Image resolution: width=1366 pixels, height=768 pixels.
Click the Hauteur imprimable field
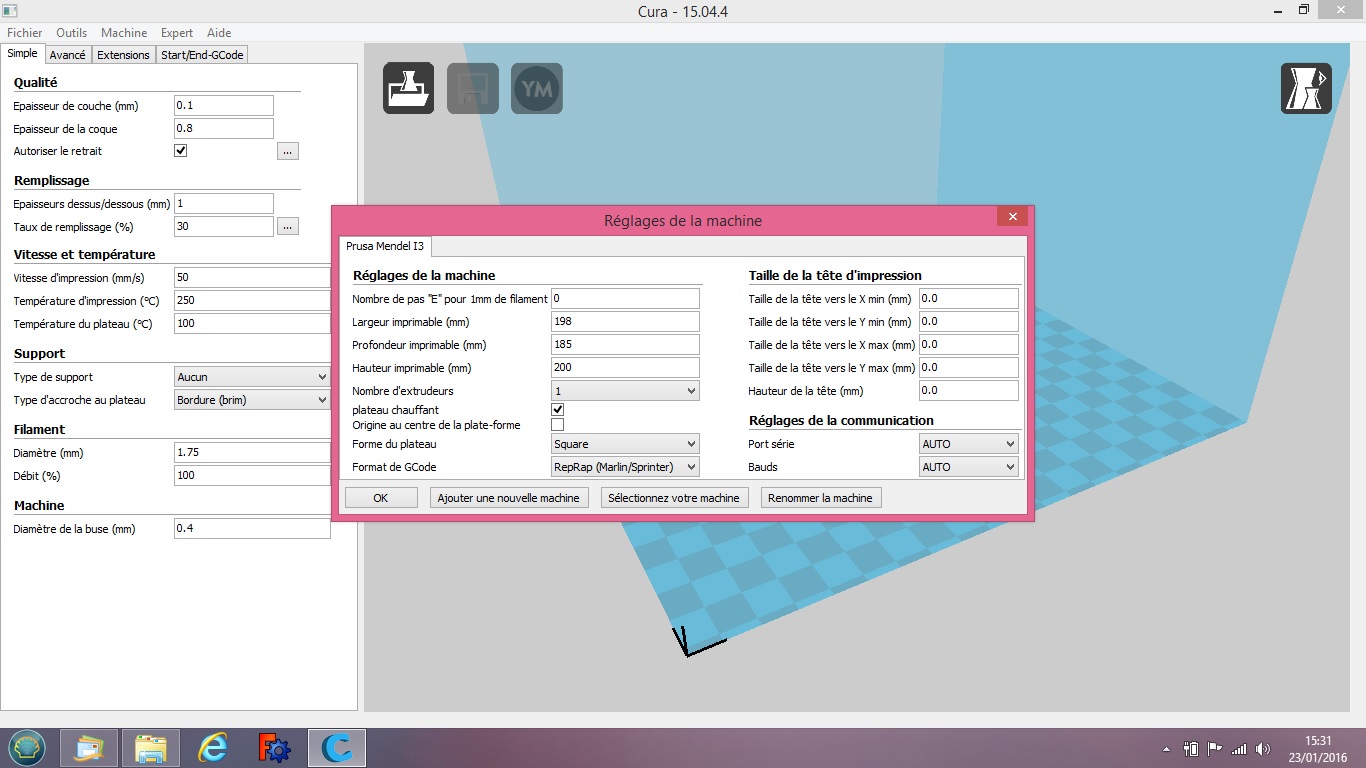(x=625, y=367)
